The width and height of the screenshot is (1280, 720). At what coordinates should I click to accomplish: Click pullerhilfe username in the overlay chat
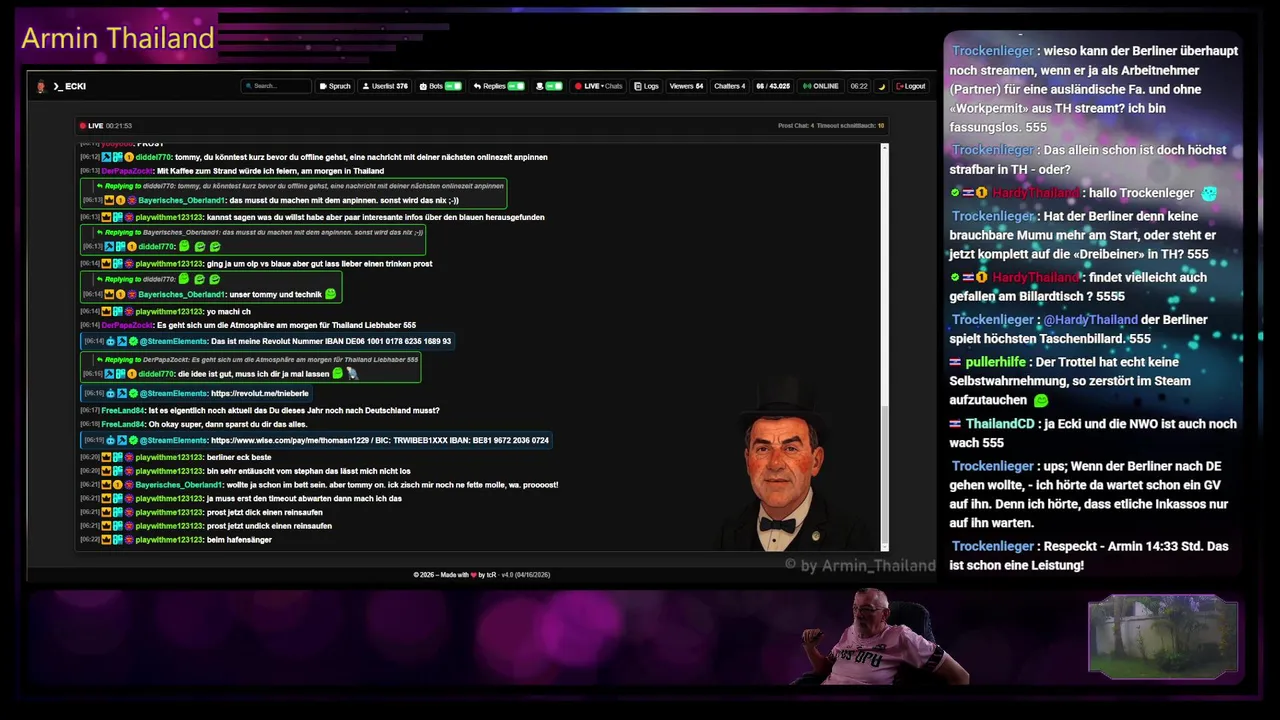996,362
